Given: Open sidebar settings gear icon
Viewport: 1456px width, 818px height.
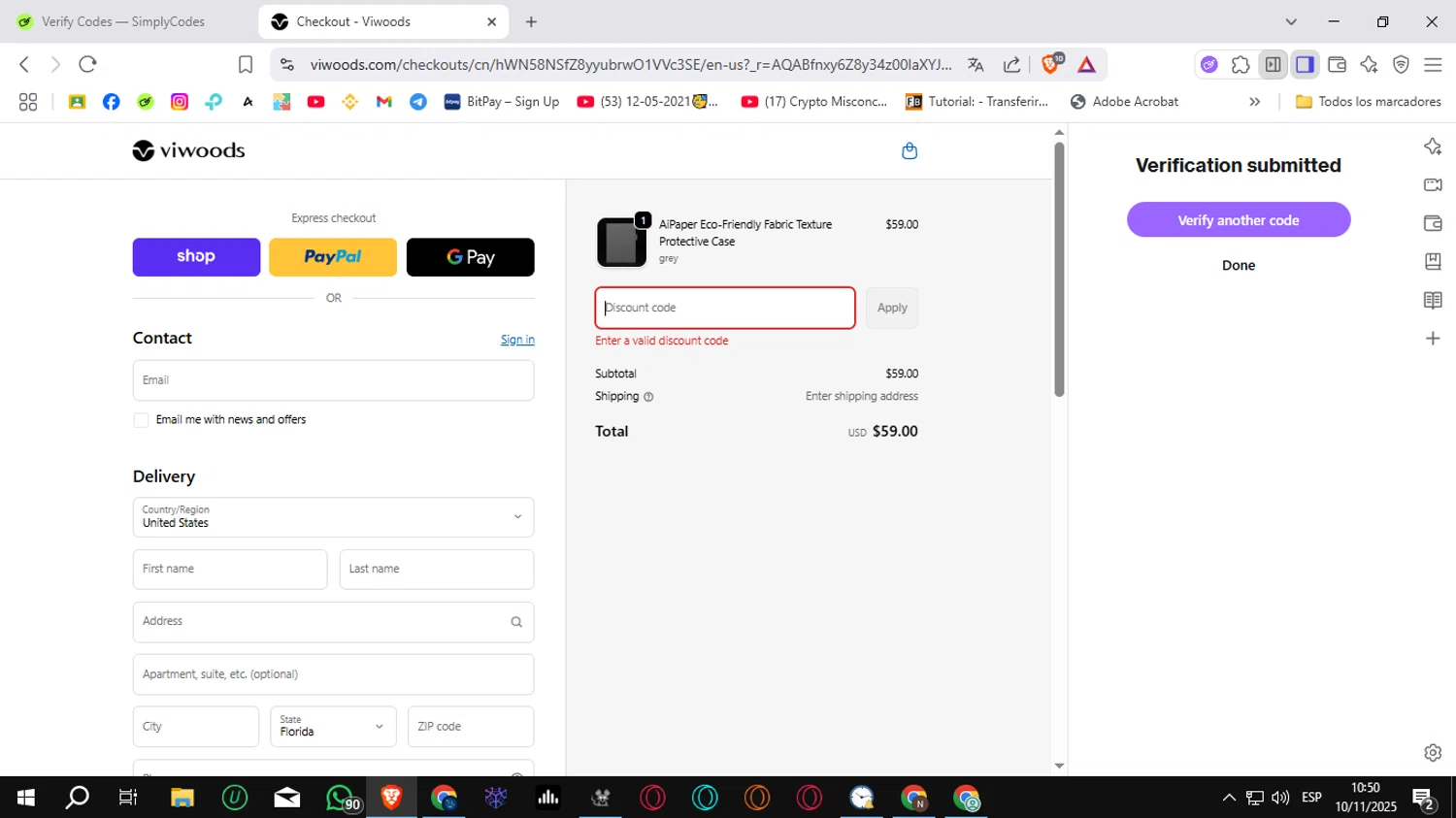Looking at the screenshot, I should tap(1433, 753).
